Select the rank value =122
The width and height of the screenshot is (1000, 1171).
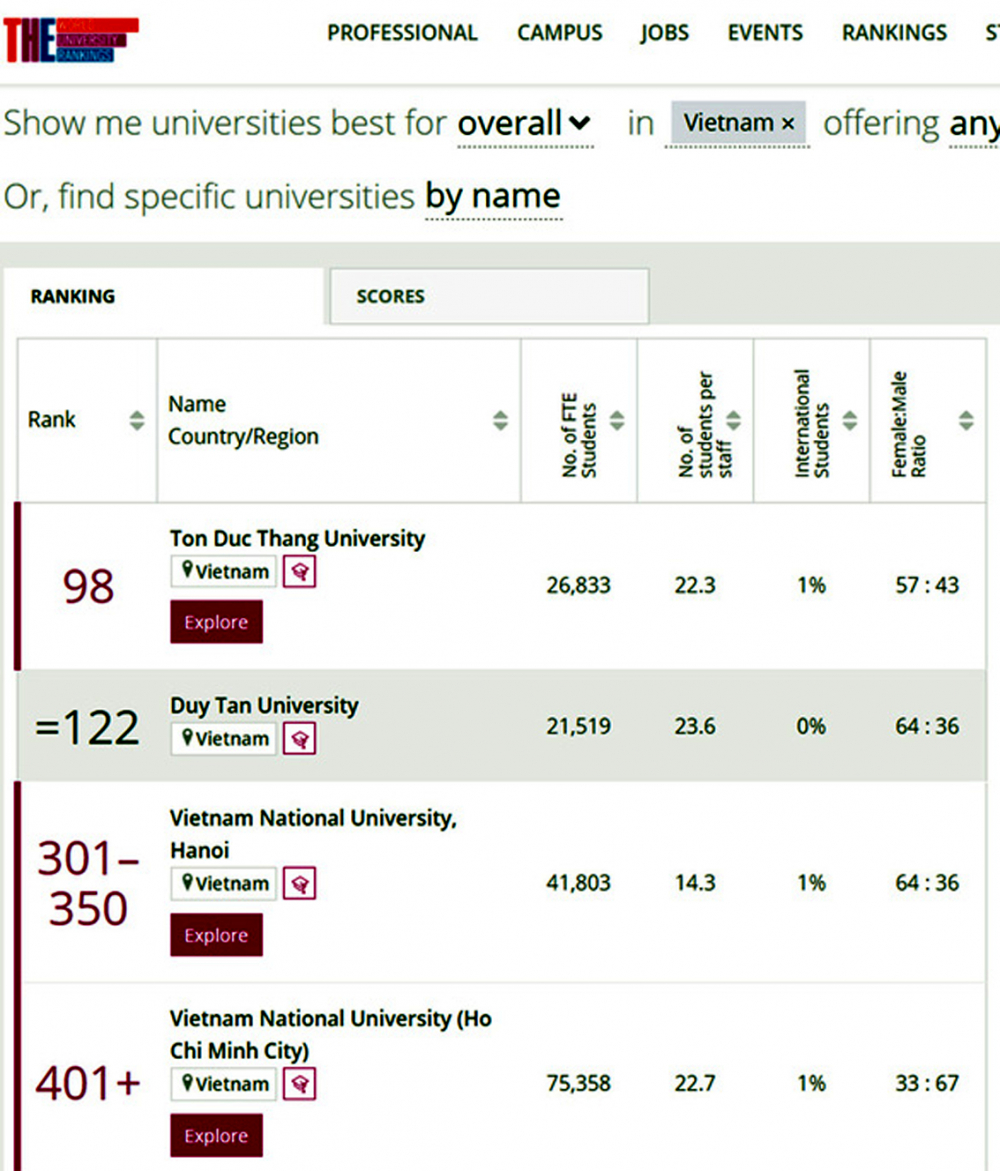tap(87, 727)
